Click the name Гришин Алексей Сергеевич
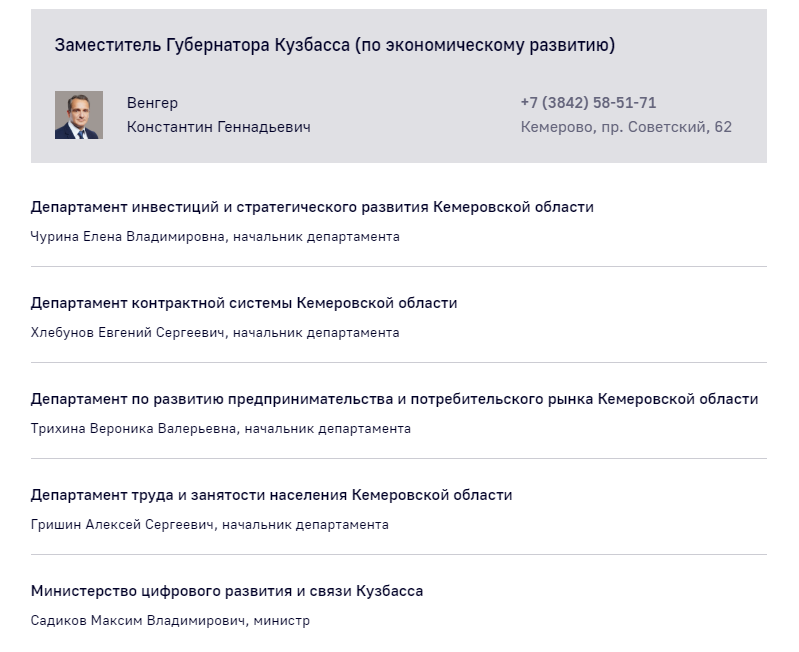This screenshot has height=652, width=799. pyautogui.click(x=123, y=525)
